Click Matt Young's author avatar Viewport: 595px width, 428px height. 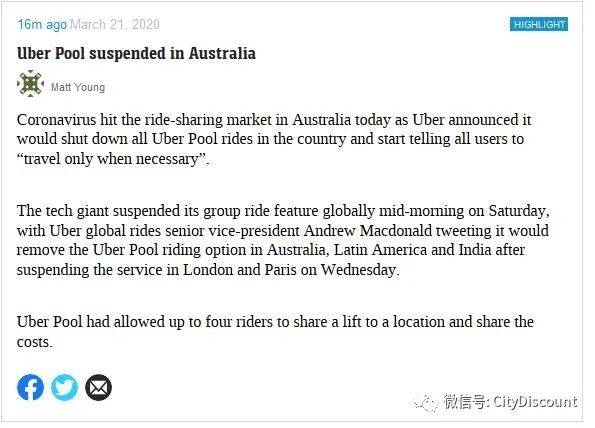pyautogui.click(x=30, y=84)
